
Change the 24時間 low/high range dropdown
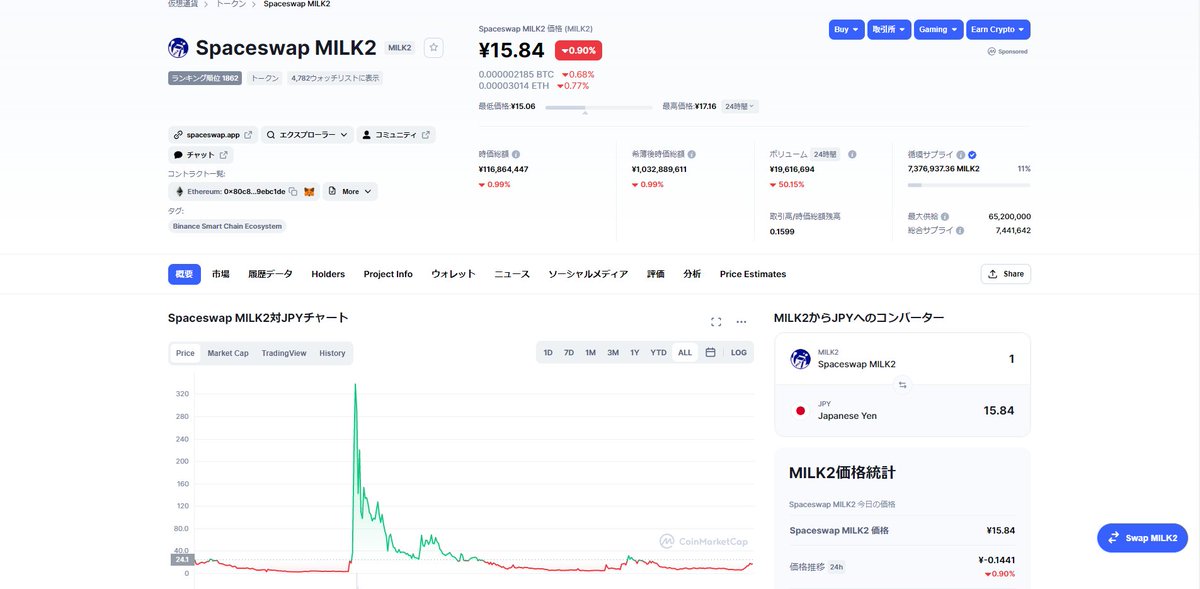click(740, 106)
